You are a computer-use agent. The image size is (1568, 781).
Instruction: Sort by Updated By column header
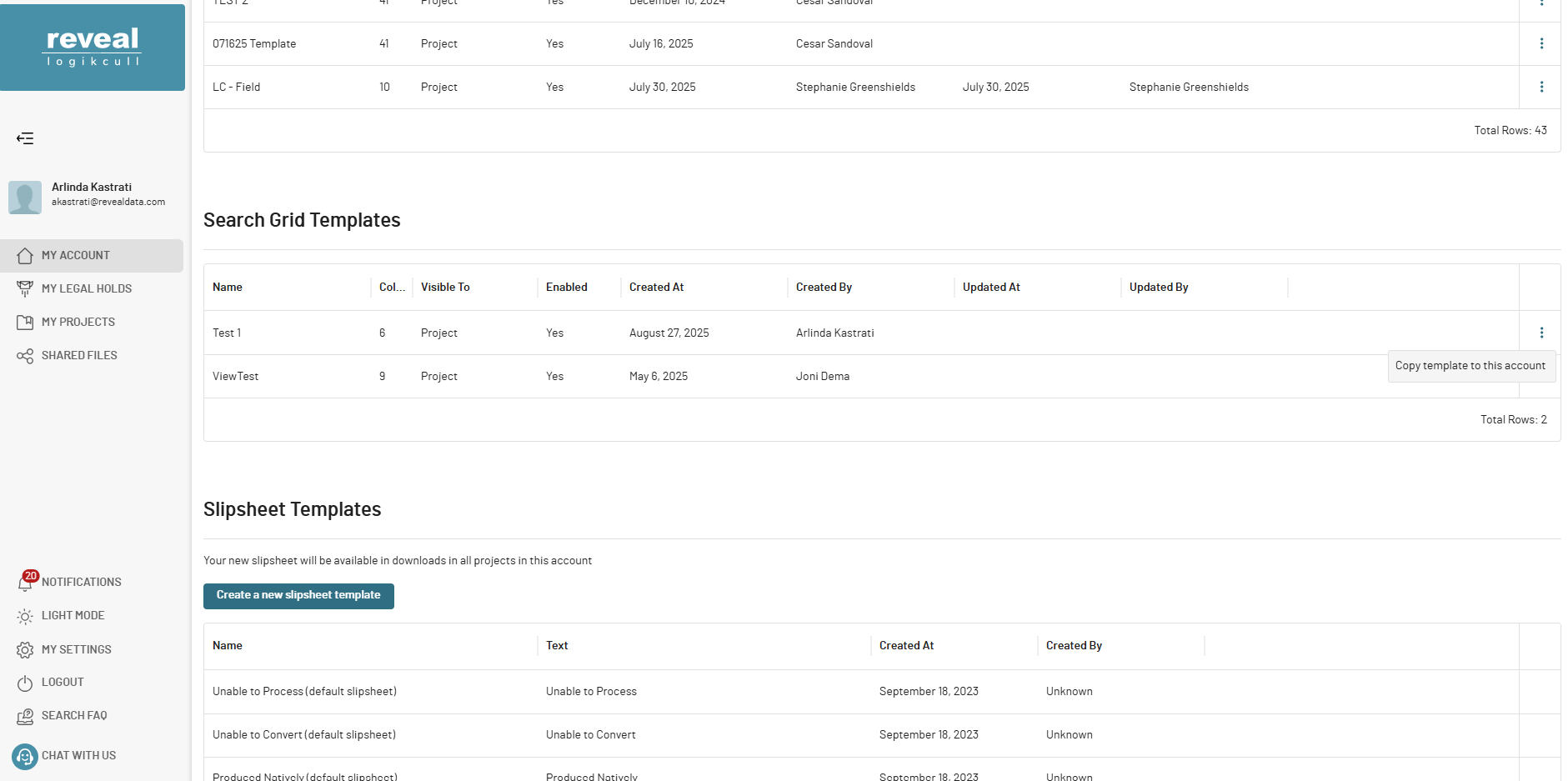[1159, 288]
